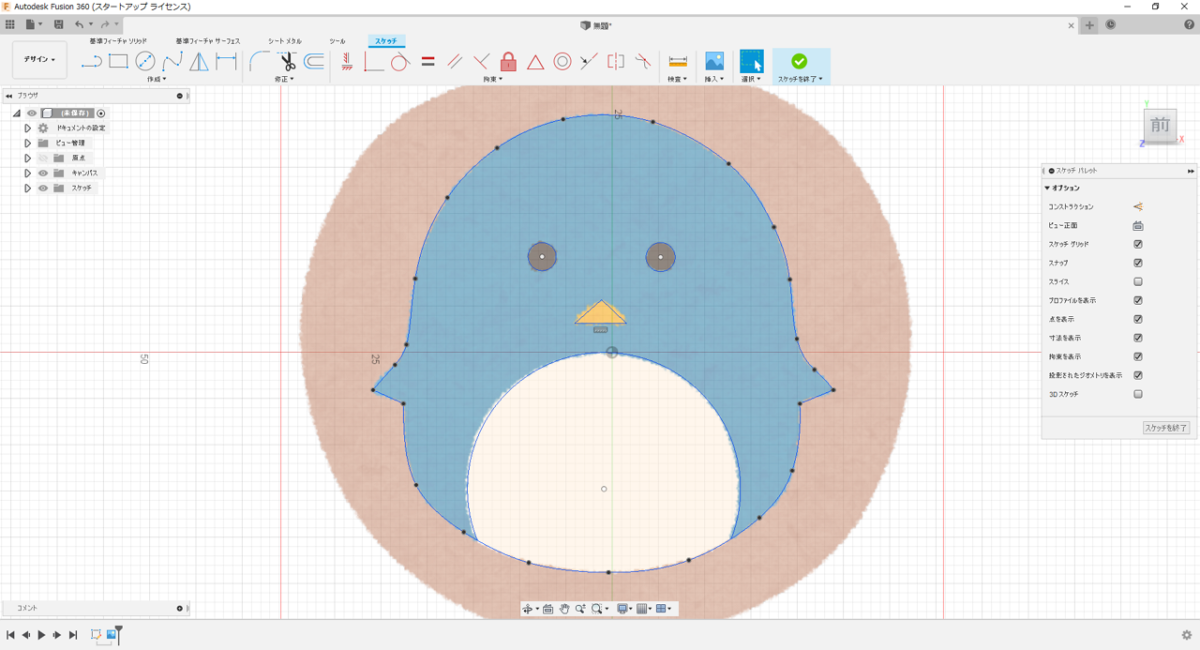The height and width of the screenshot is (650, 1200).
Task: Click the Look At (ビュー正面) icon
Action: pyautogui.click(x=1138, y=225)
